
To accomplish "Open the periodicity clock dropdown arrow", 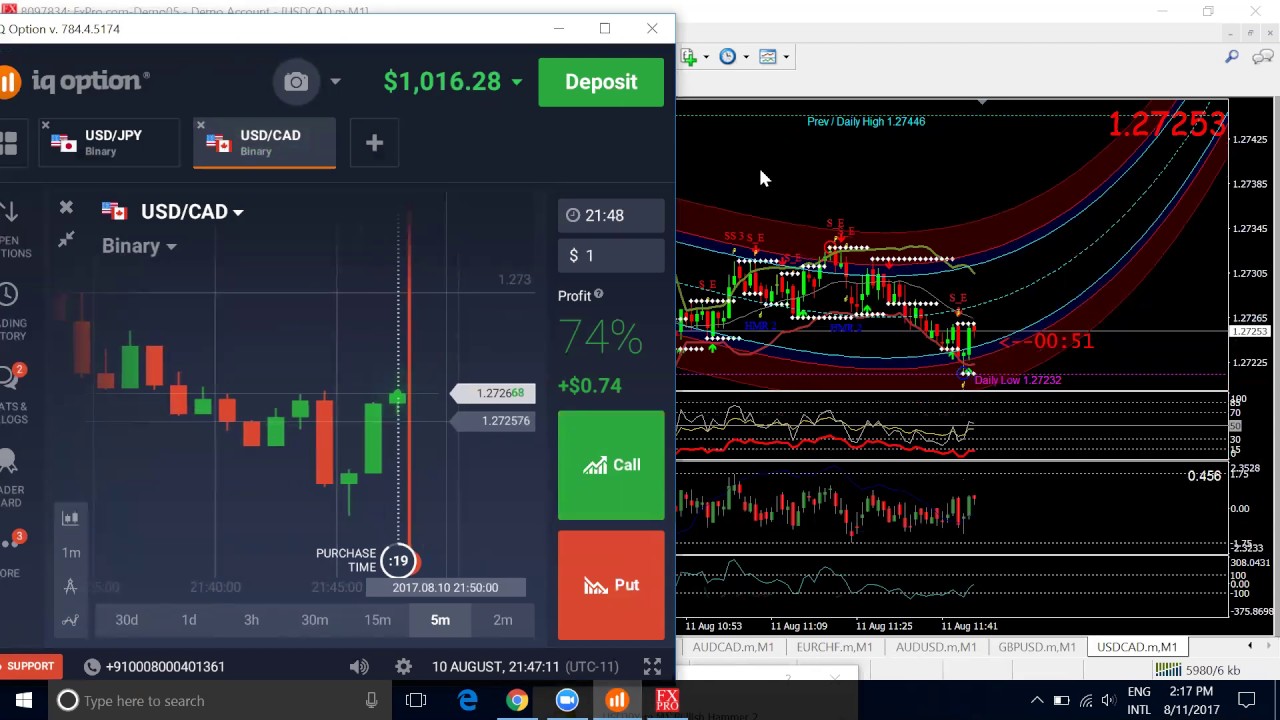I will (x=746, y=57).
